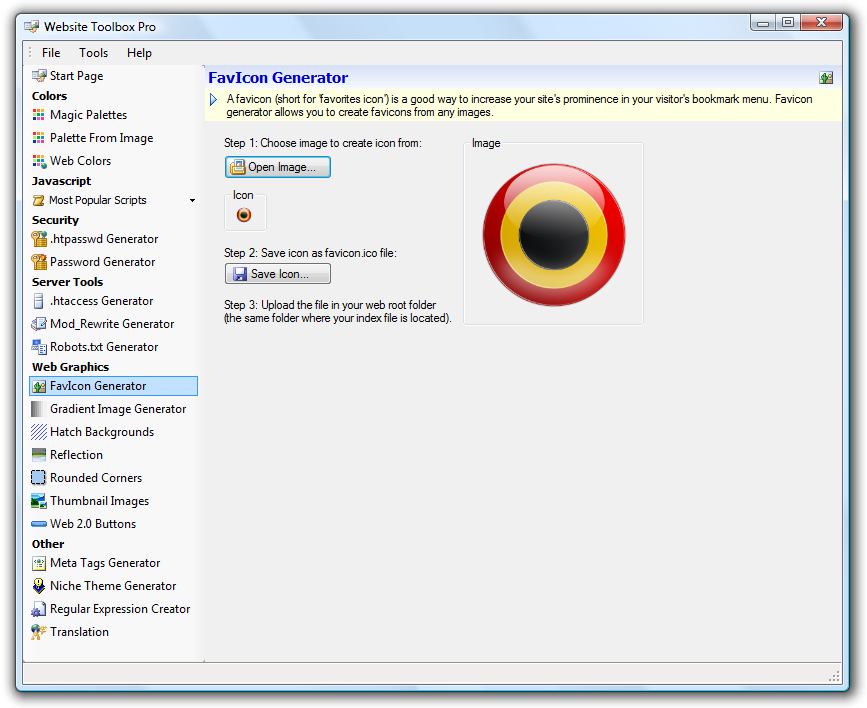Click the Mod_Rewrite Generator icon
This screenshot has height=708, width=867.
click(x=39, y=324)
